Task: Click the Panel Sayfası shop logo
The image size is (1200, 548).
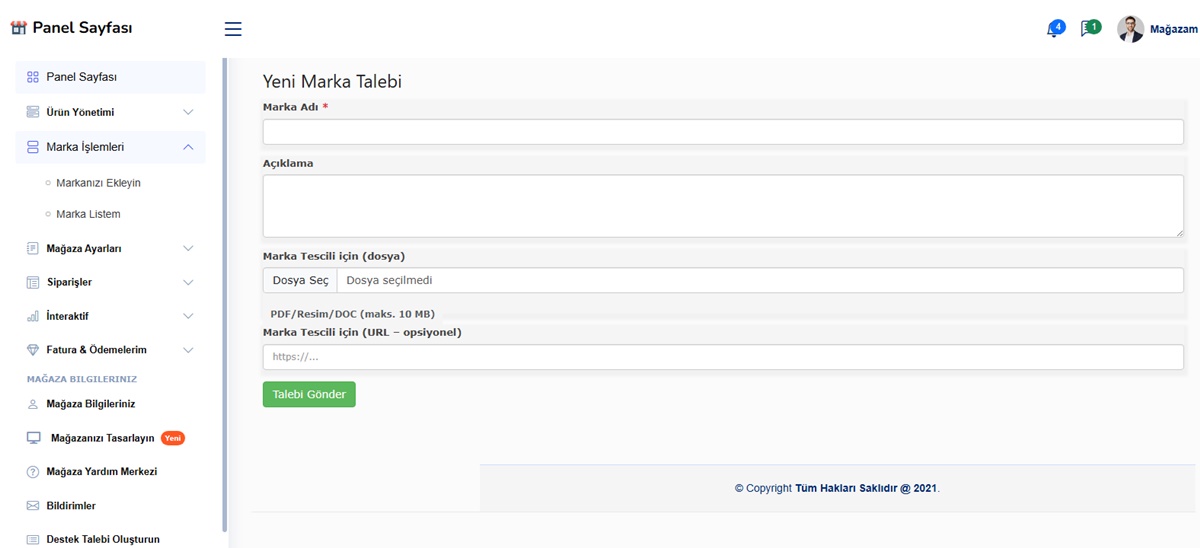Action: coord(18,28)
